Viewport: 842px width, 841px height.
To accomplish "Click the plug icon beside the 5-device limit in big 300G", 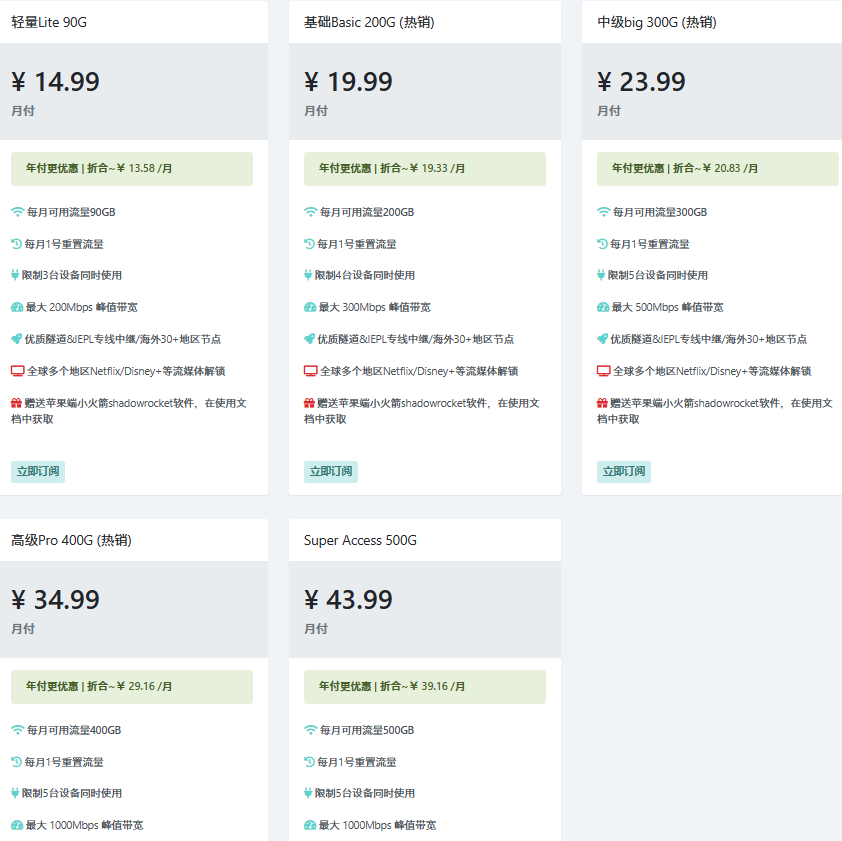I will (601, 276).
